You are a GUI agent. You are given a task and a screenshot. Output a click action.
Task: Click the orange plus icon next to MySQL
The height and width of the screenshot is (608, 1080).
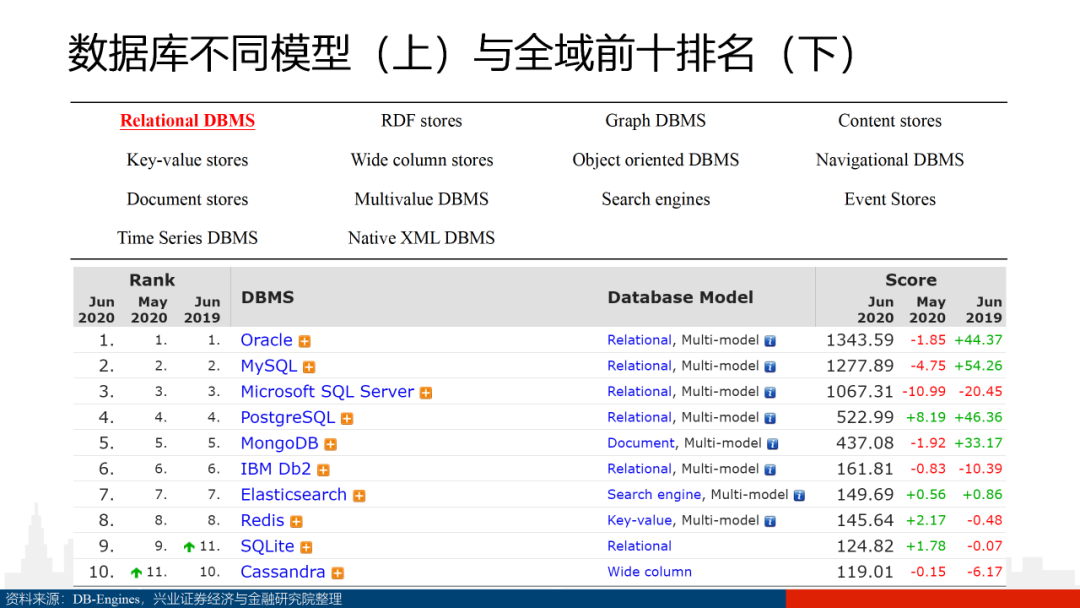(x=309, y=367)
